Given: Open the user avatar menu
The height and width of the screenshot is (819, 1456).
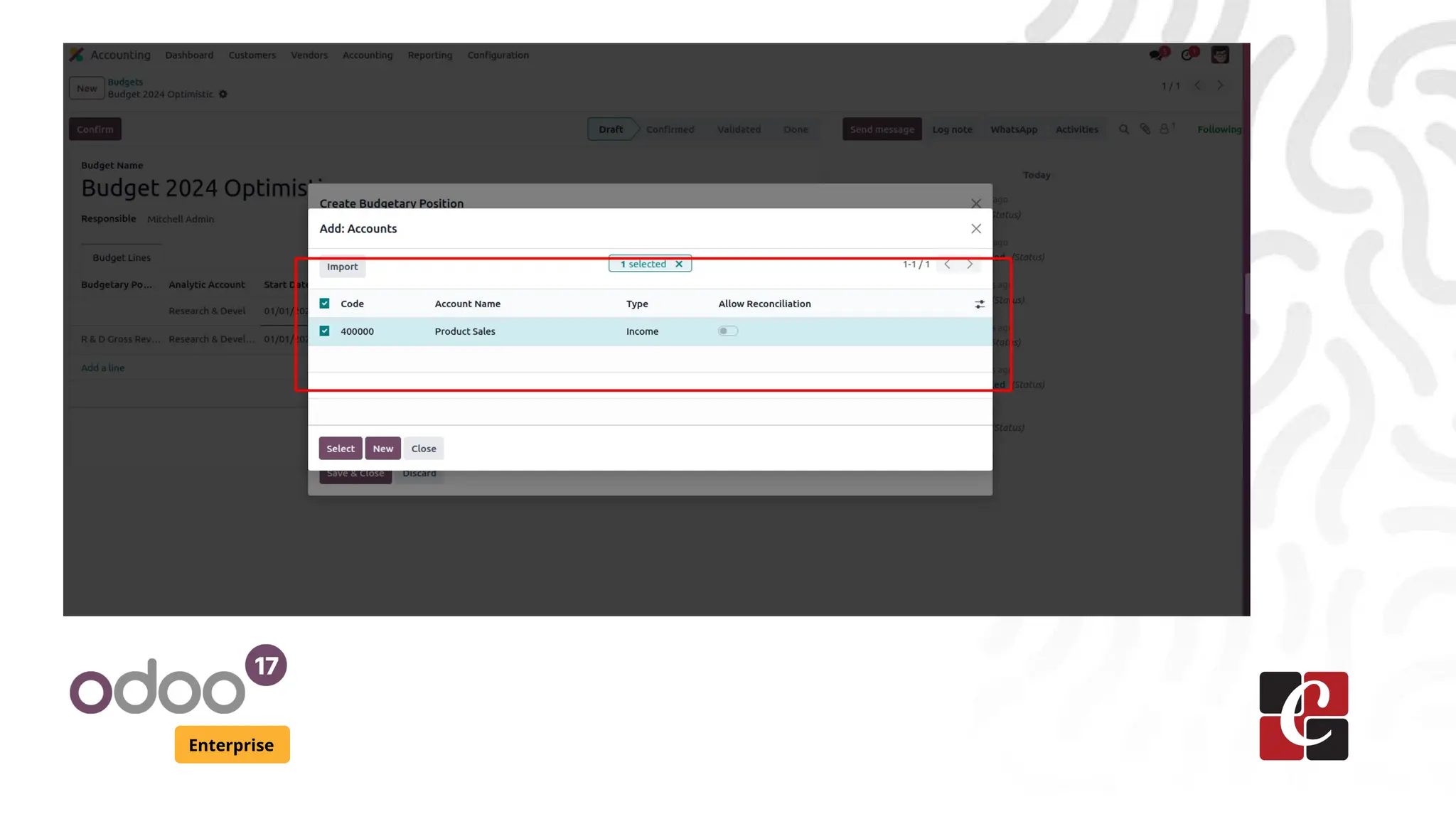Looking at the screenshot, I should 1220,55.
